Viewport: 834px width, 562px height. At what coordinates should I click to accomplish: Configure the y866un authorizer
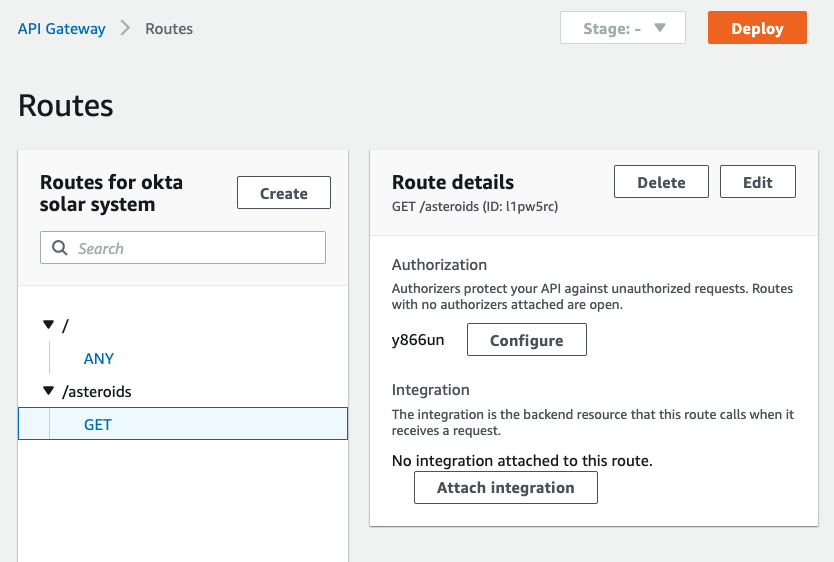point(527,340)
